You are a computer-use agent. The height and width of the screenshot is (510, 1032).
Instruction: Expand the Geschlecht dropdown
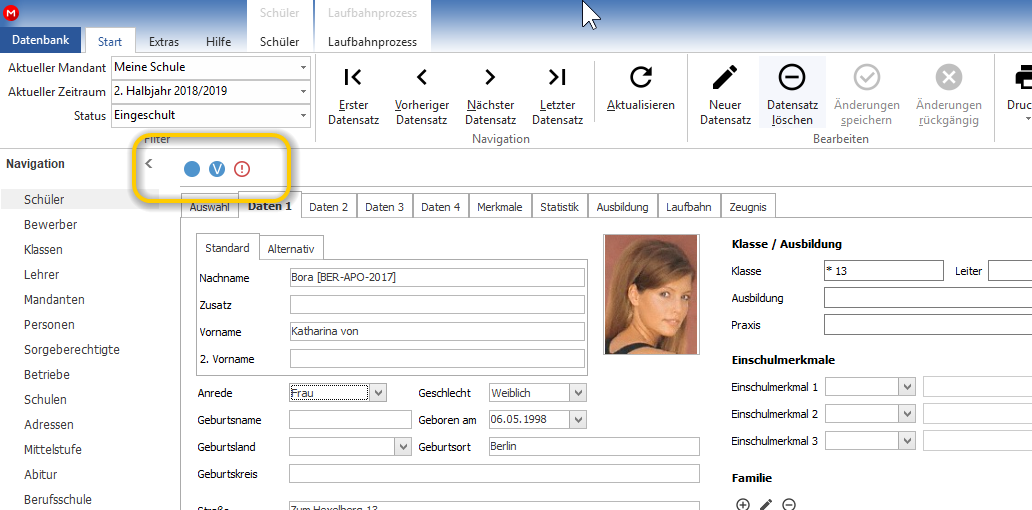[577, 393]
